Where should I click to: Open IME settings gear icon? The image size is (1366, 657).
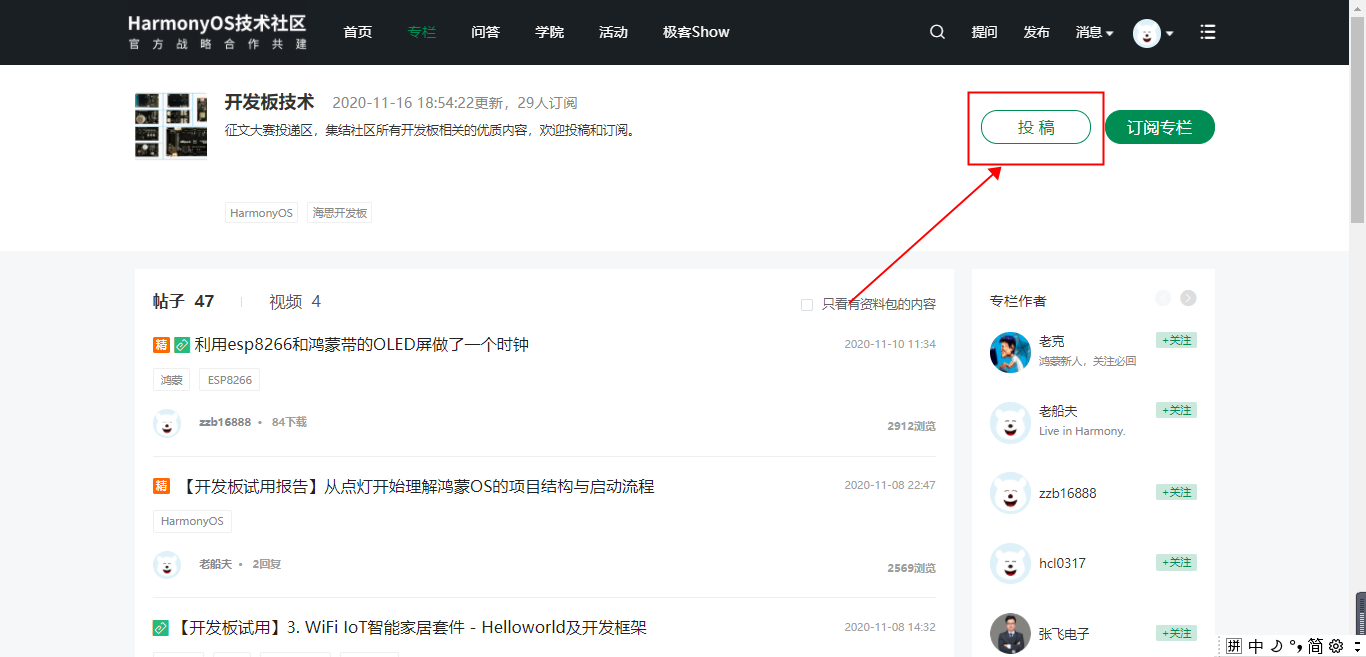tap(1336, 646)
